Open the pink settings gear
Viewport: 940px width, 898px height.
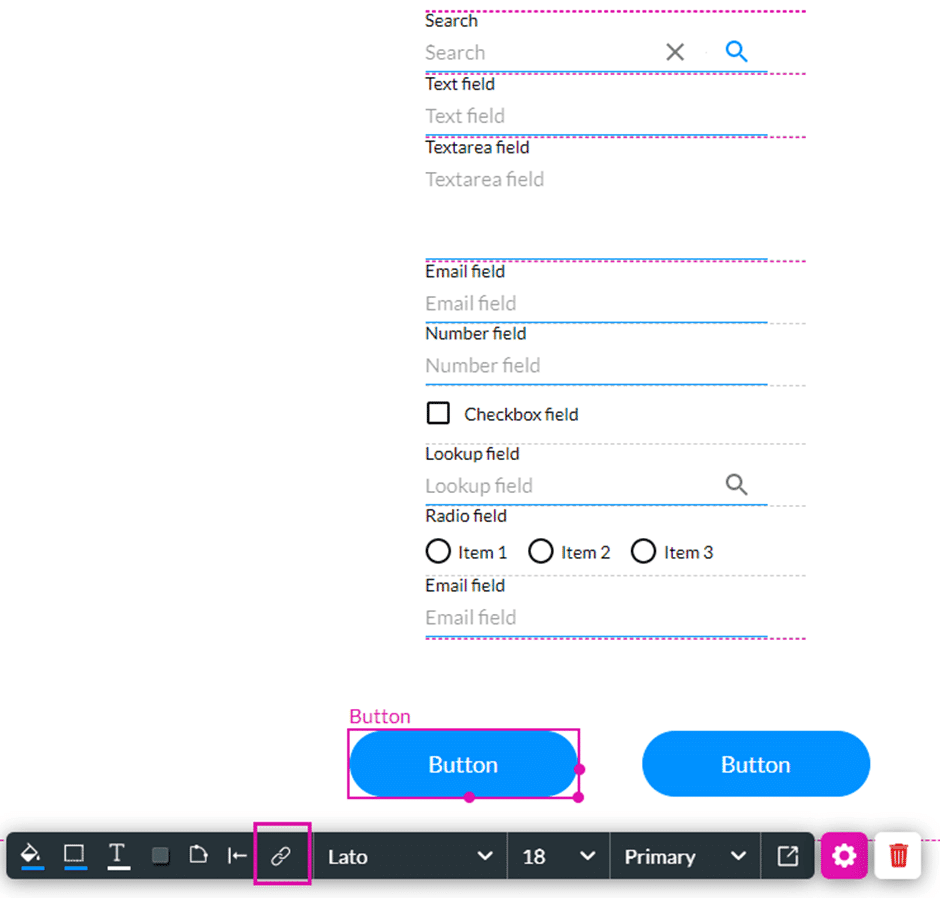[845, 855]
